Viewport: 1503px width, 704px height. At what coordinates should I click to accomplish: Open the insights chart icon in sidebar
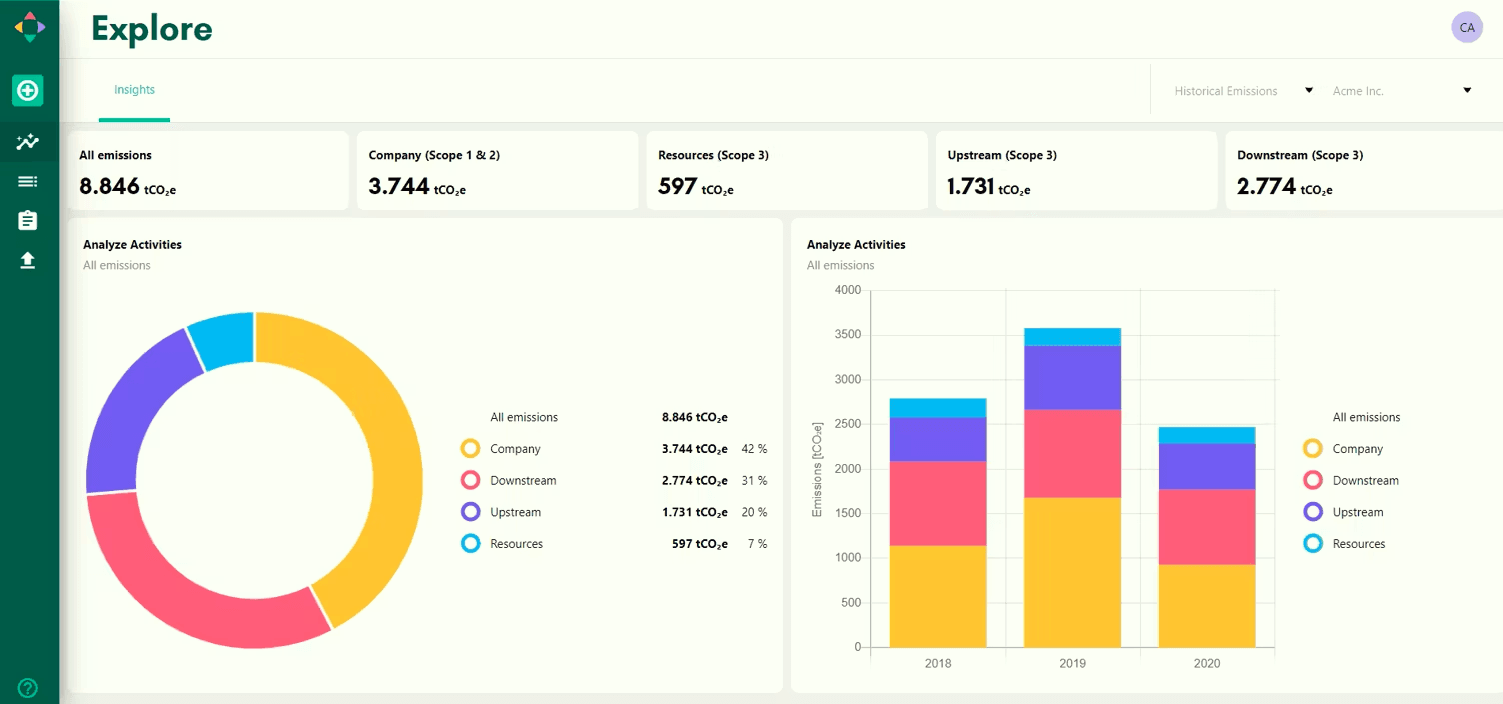click(28, 142)
